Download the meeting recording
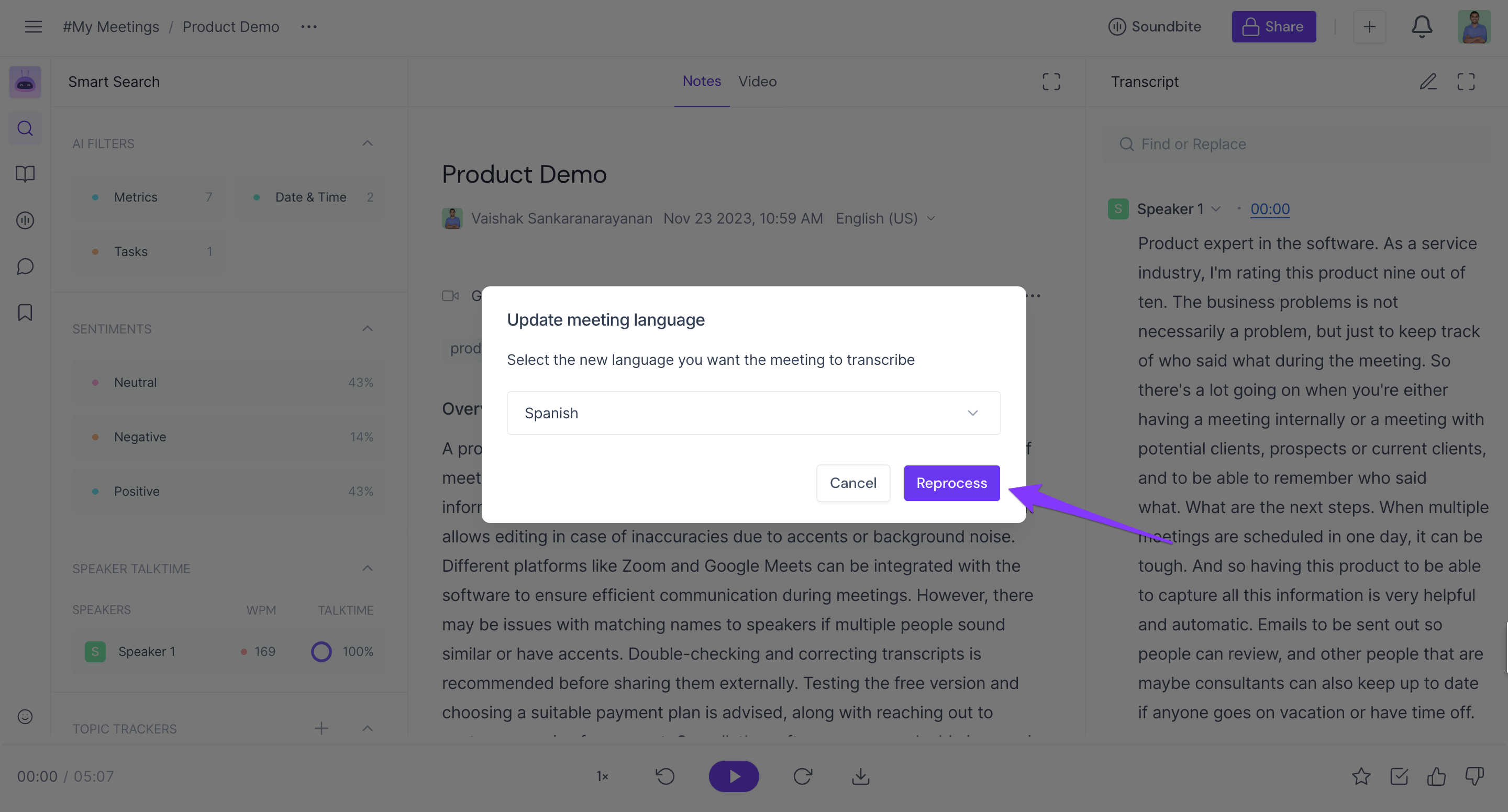The image size is (1508, 812). 860,776
